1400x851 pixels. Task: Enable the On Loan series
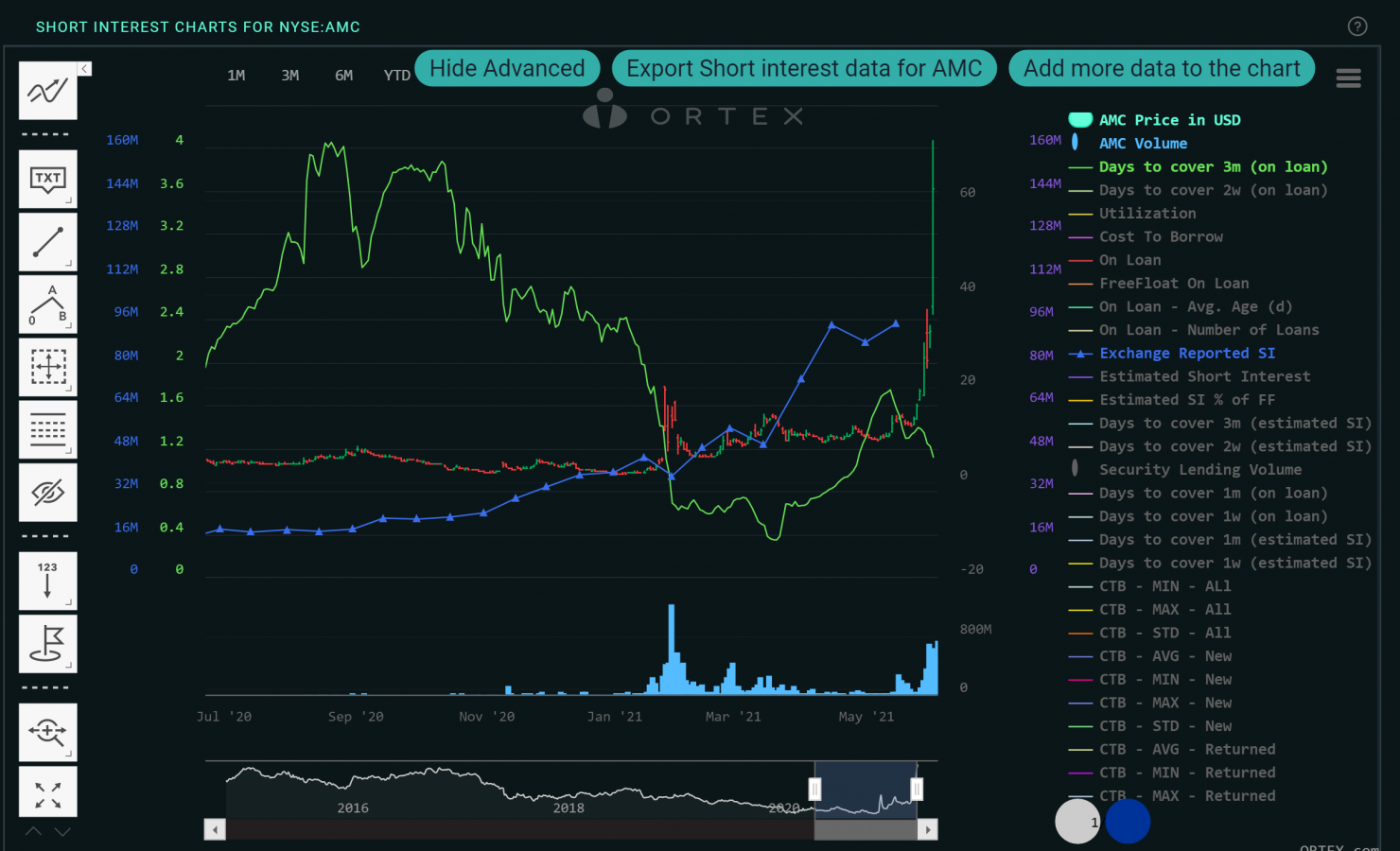click(1129, 260)
